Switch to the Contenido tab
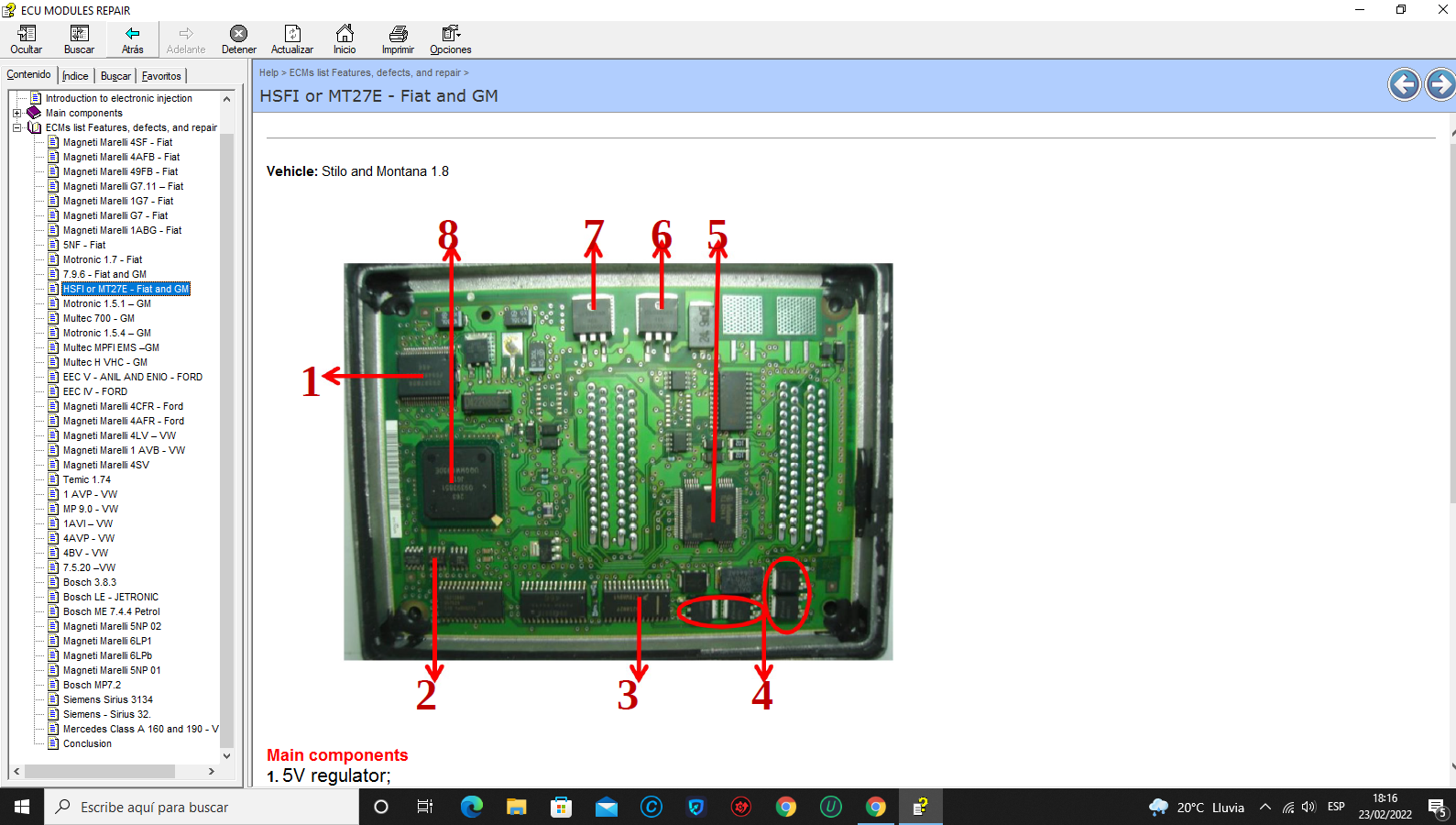 click(x=28, y=75)
